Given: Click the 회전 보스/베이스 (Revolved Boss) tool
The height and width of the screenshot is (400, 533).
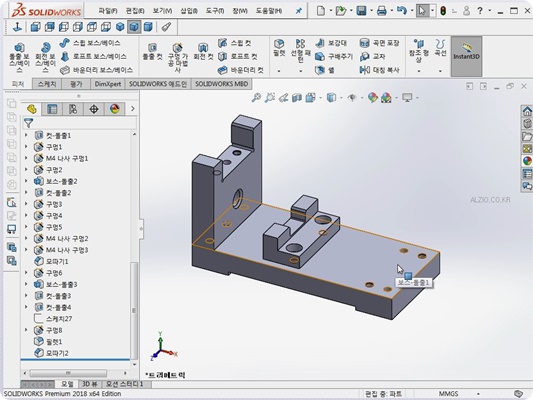Looking at the screenshot, I should pyautogui.click(x=45, y=57).
